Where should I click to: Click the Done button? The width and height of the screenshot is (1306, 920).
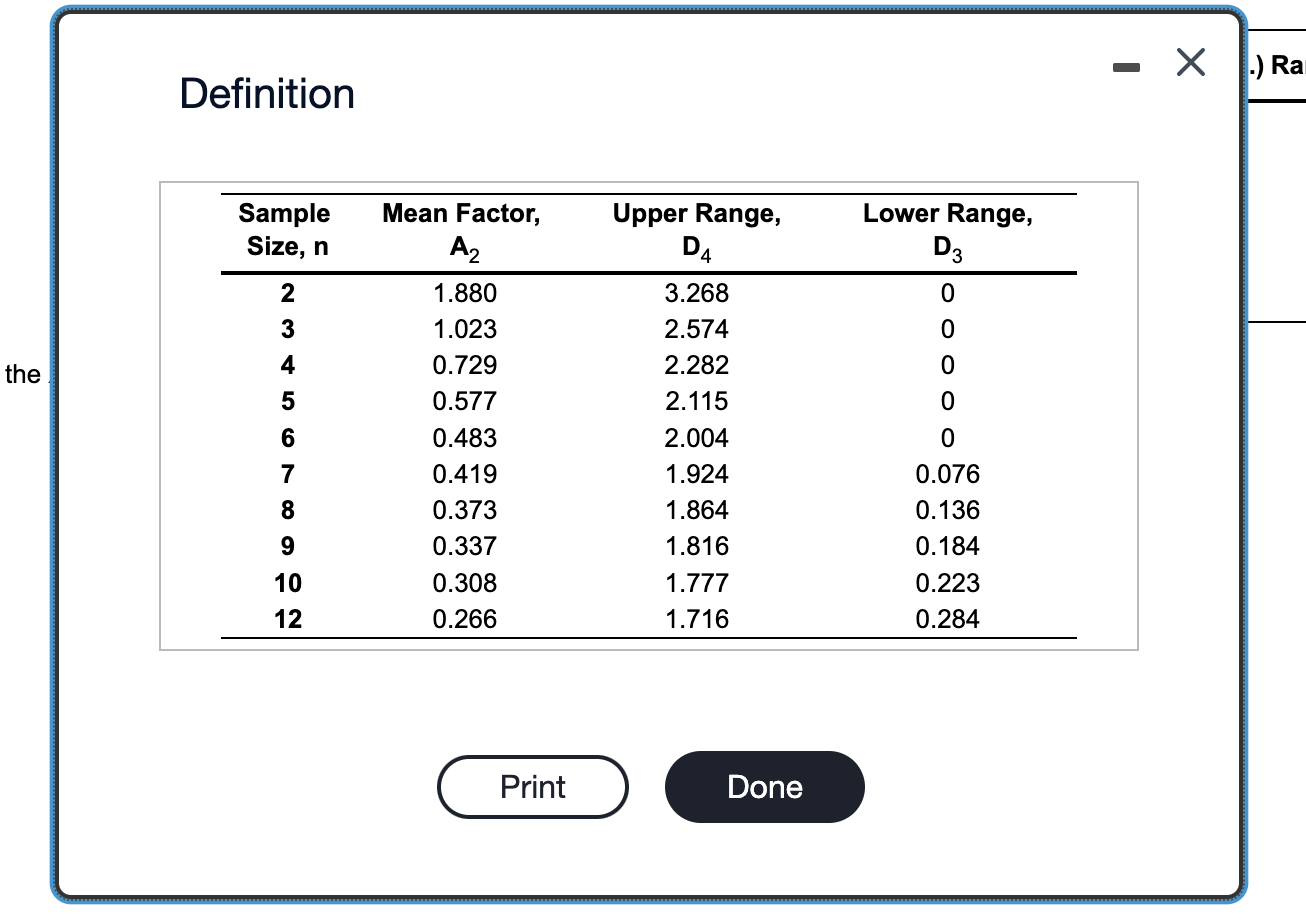(x=764, y=787)
